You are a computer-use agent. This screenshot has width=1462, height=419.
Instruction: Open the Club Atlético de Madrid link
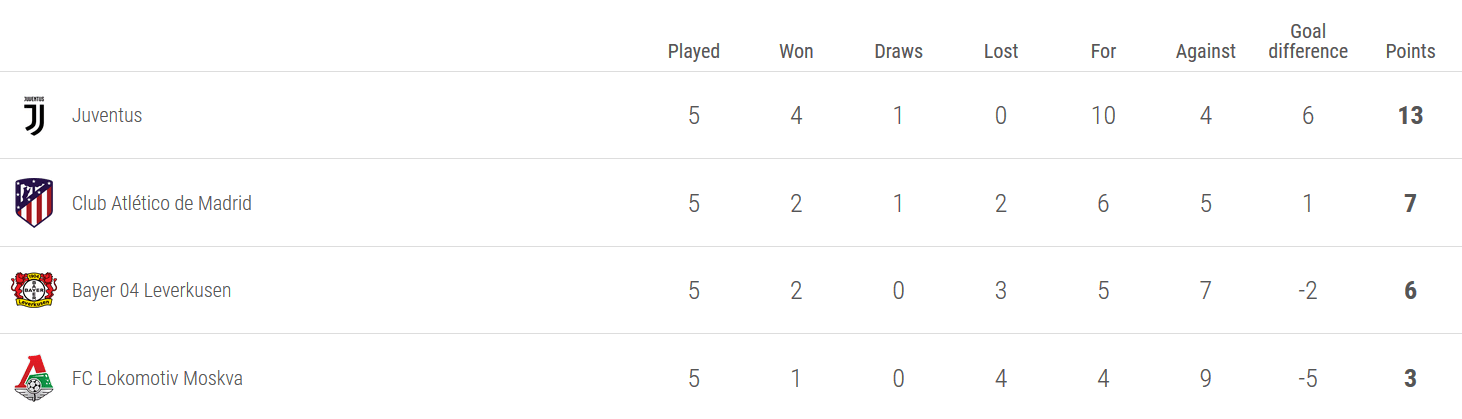[x=162, y=204]
